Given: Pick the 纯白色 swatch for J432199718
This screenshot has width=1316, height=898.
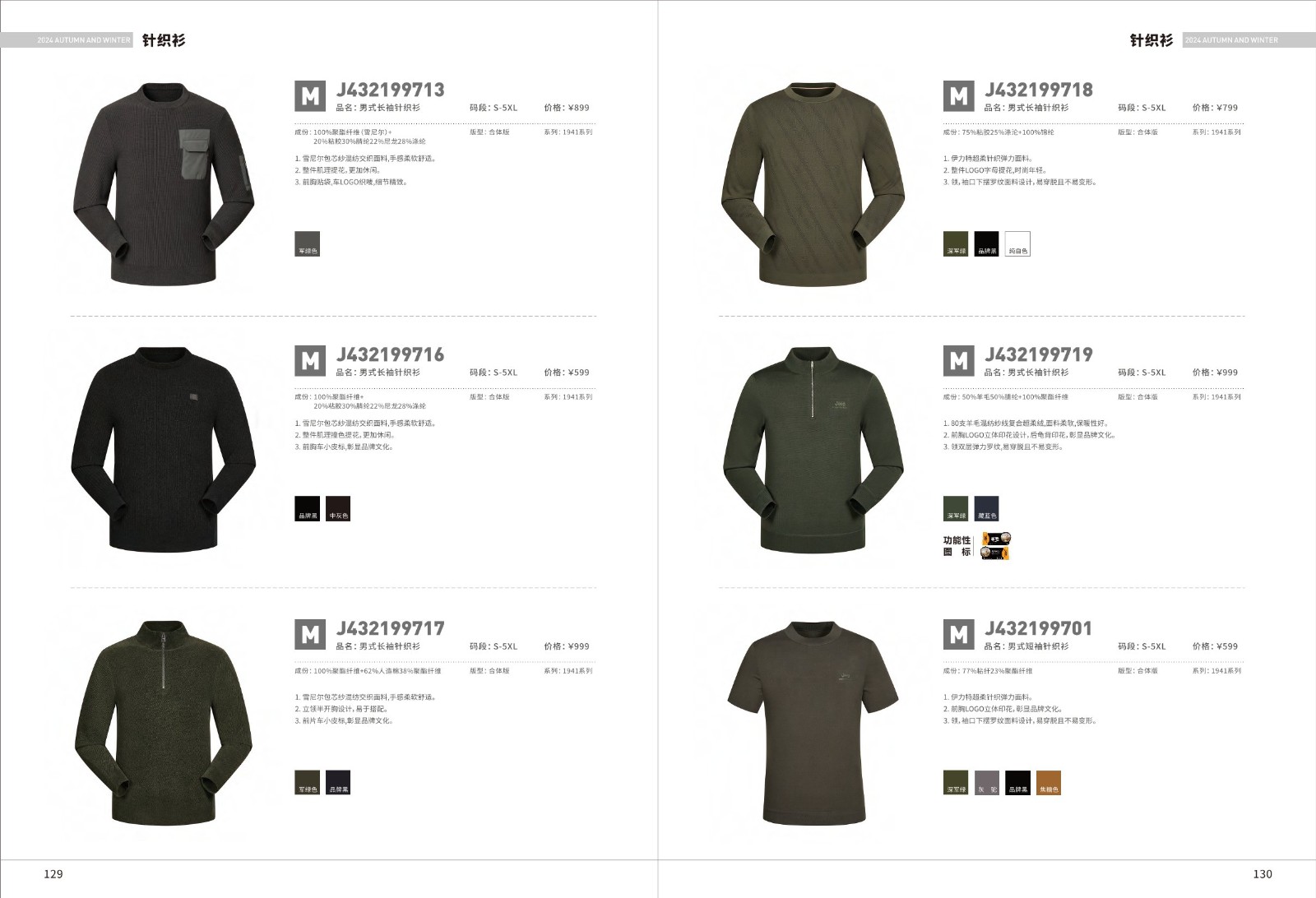Looking at the screenshot, I should pos(1017,243).
